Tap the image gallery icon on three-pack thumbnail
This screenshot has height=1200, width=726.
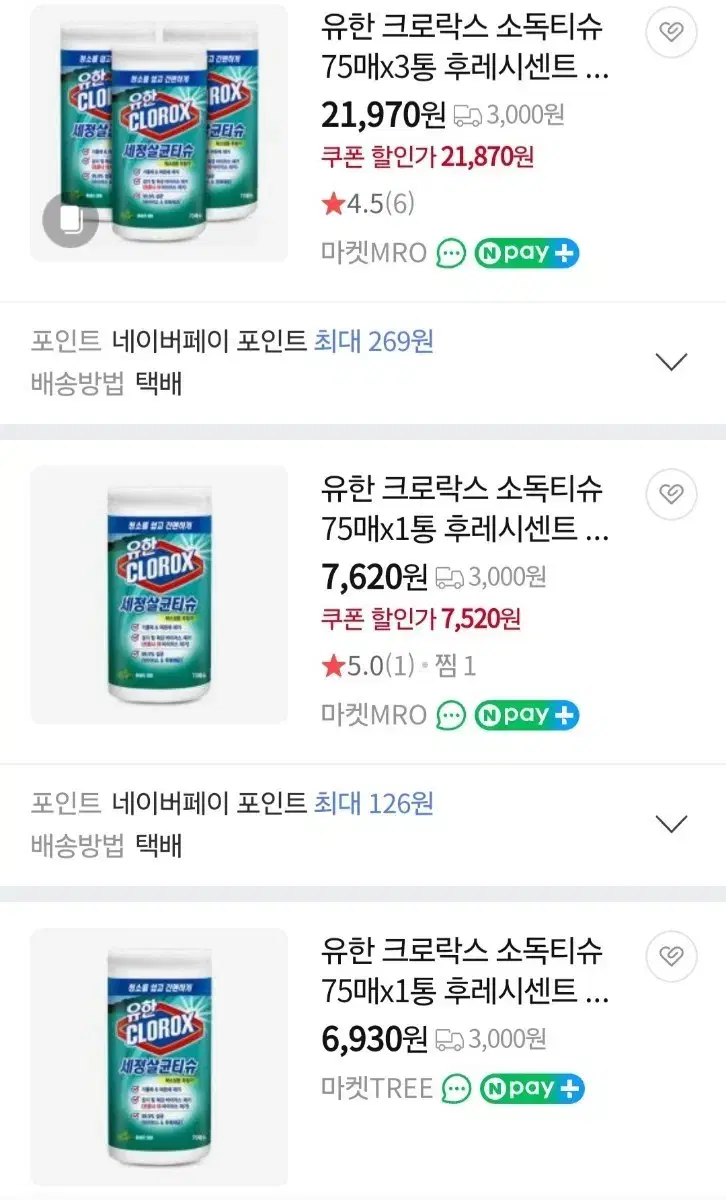(x=70, y=221)
